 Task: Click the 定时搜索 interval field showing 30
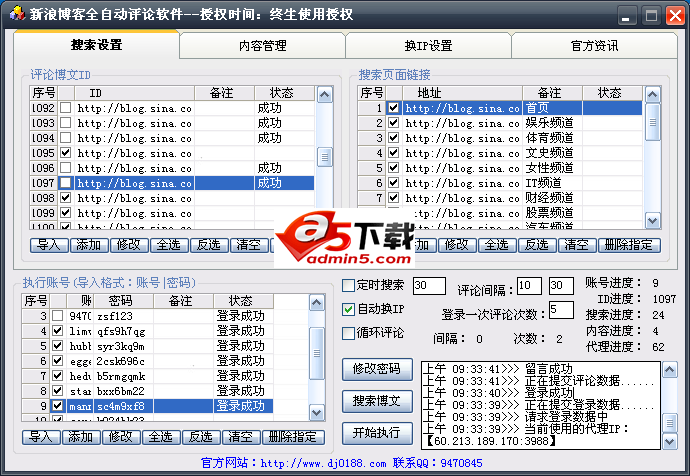coord(429,286)
